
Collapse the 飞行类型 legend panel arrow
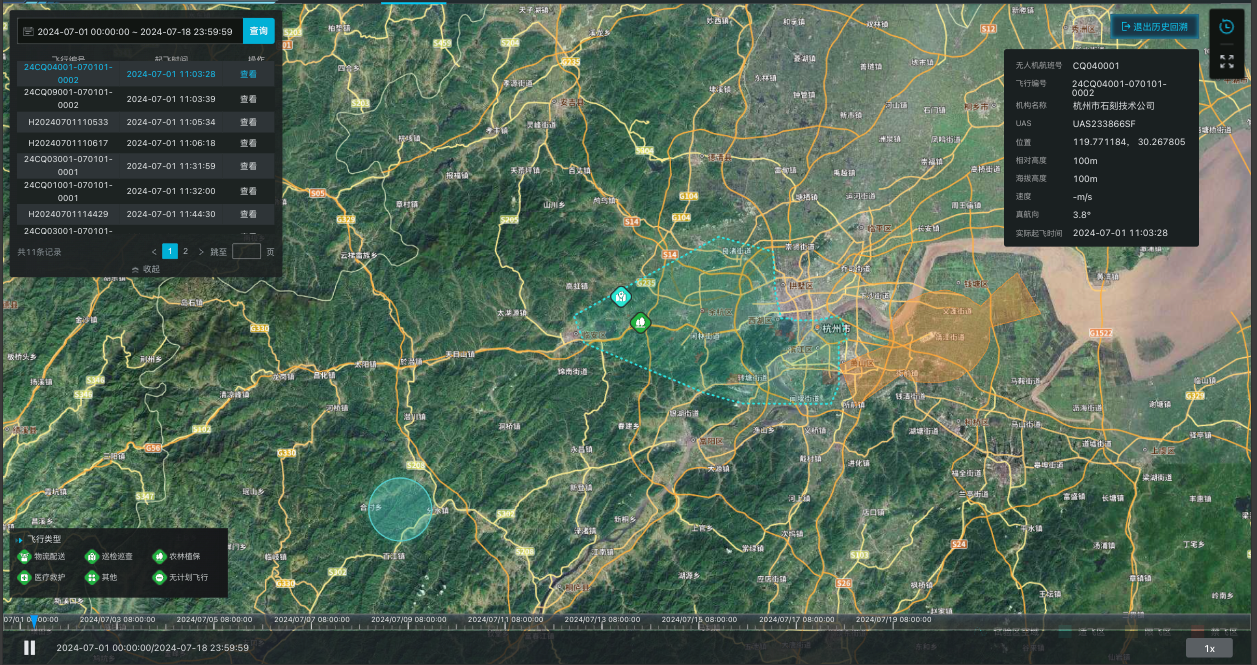[x=19, y=539]
